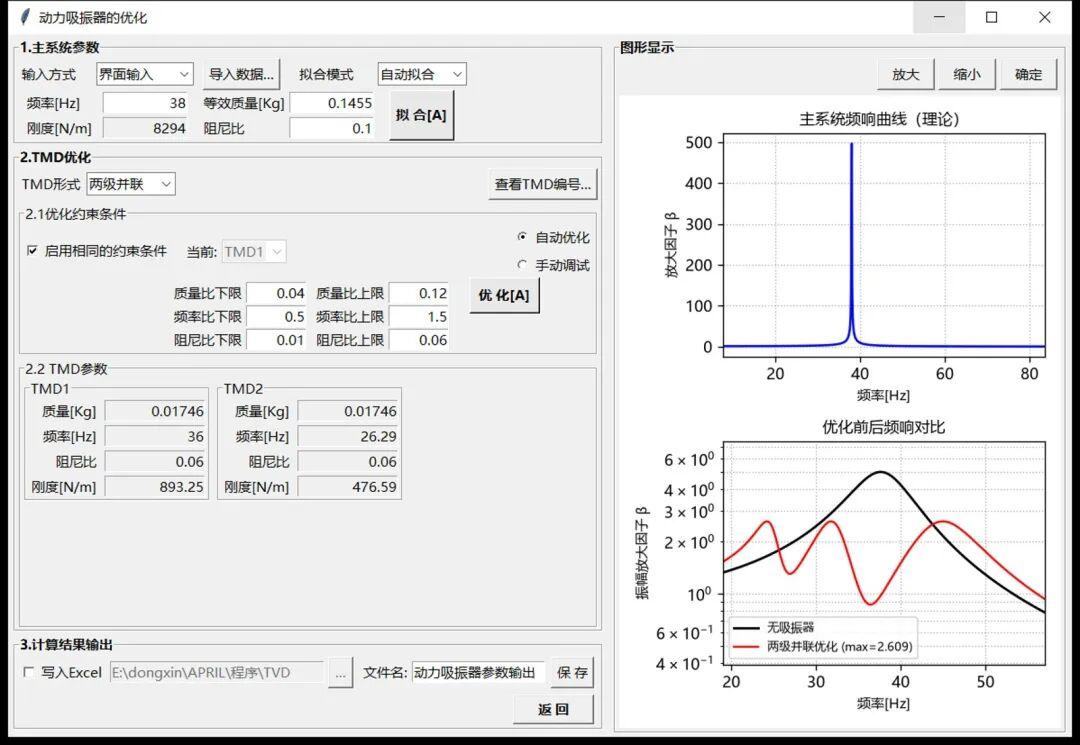Open the TMD形式 dropdown showing 两级并联

(131, 184)
